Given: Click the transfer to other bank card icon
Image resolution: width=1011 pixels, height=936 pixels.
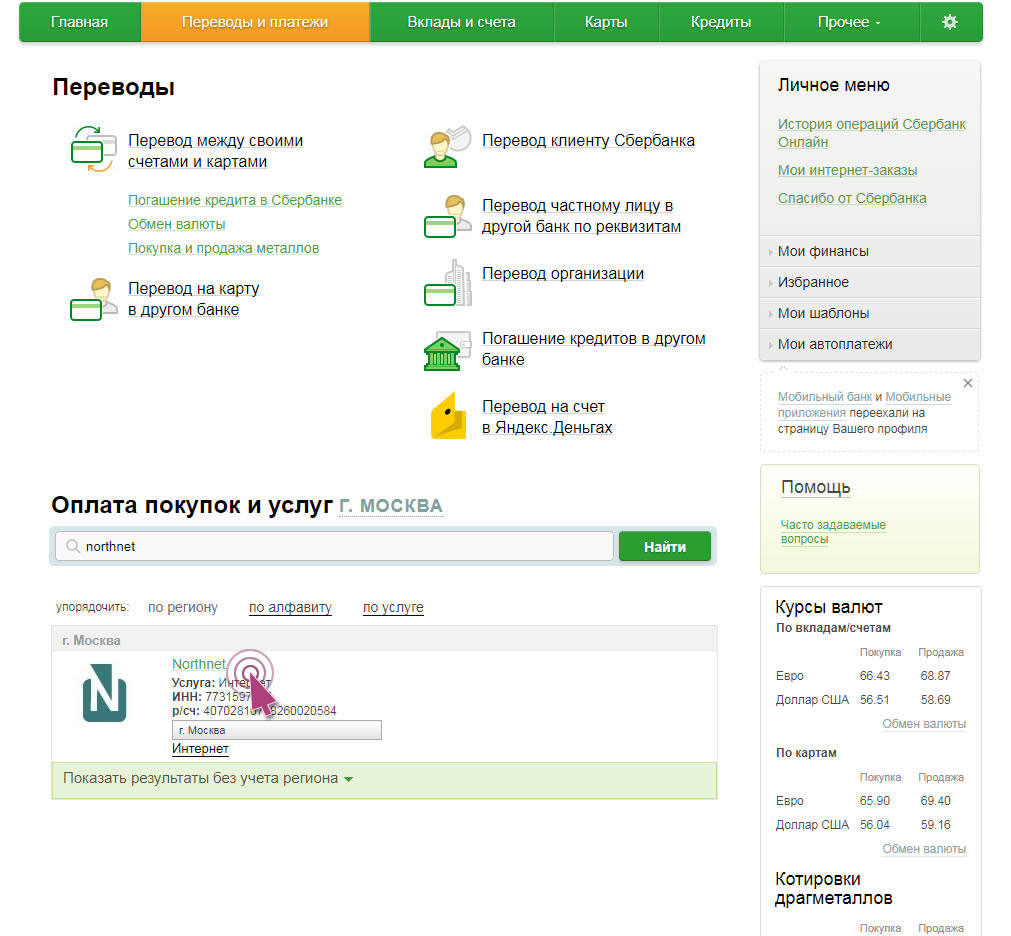Looking at the screenshot, I should pyautogui.click(x=93, y=299).
